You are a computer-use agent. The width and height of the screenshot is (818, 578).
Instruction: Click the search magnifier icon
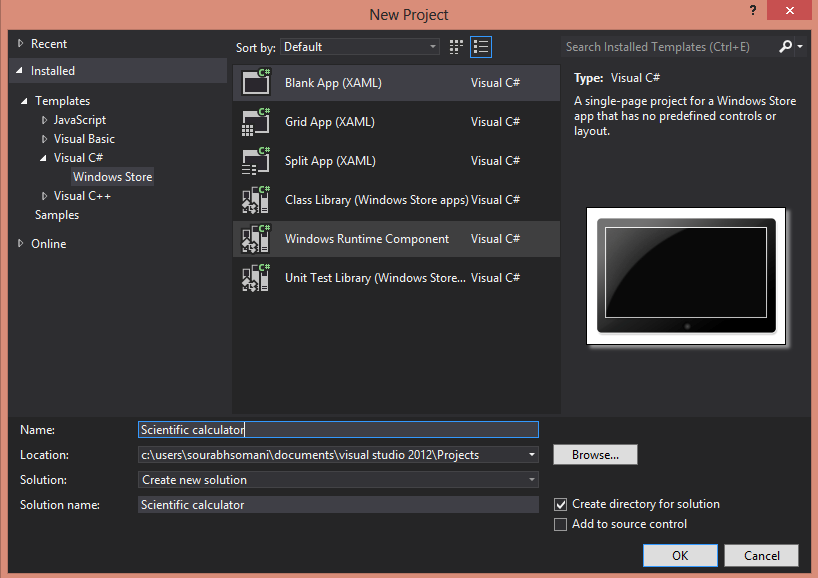tap(786, 47)
